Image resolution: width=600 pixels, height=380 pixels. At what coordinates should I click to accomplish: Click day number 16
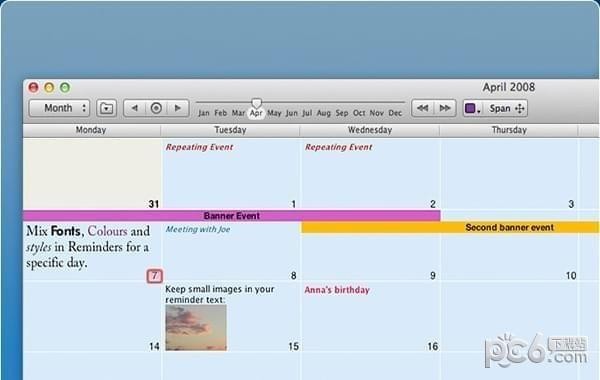tap(433, 347)
